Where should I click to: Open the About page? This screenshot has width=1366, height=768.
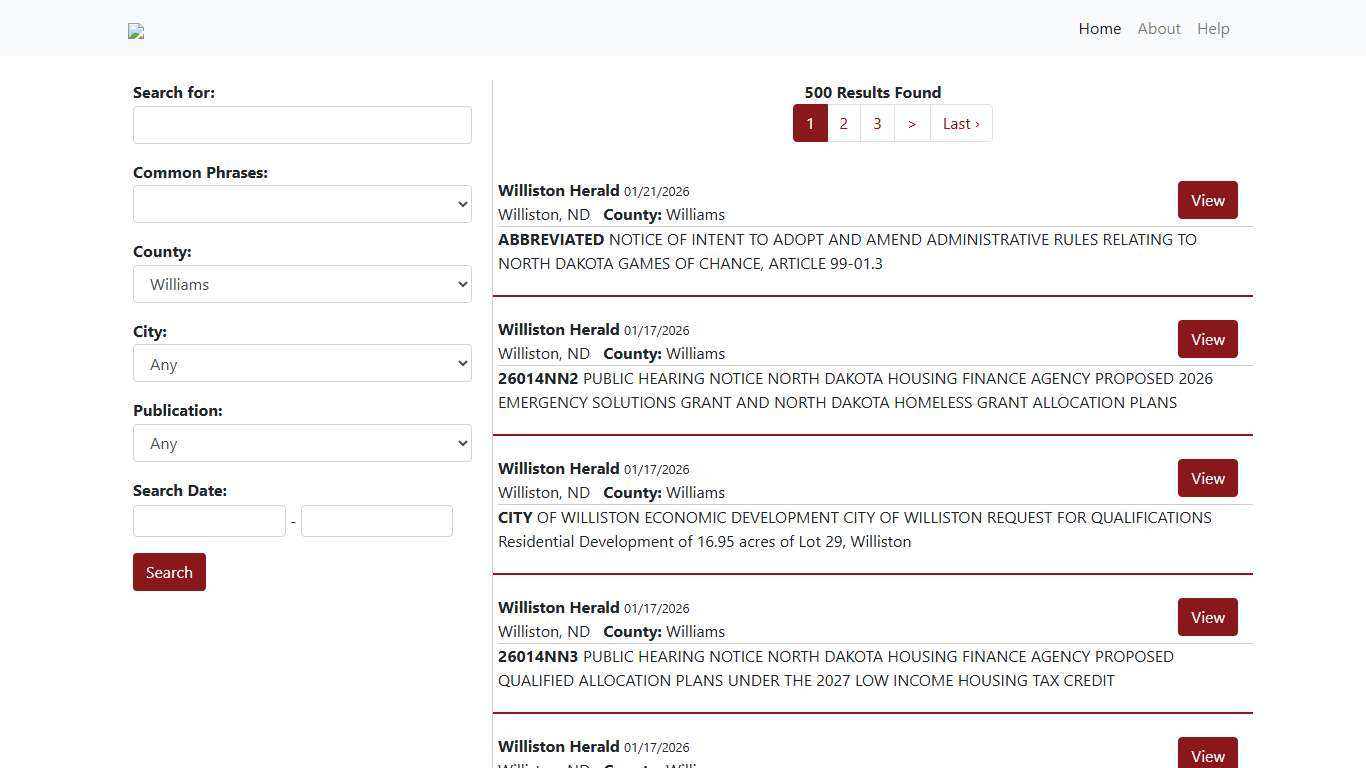tap(1158, 28)
